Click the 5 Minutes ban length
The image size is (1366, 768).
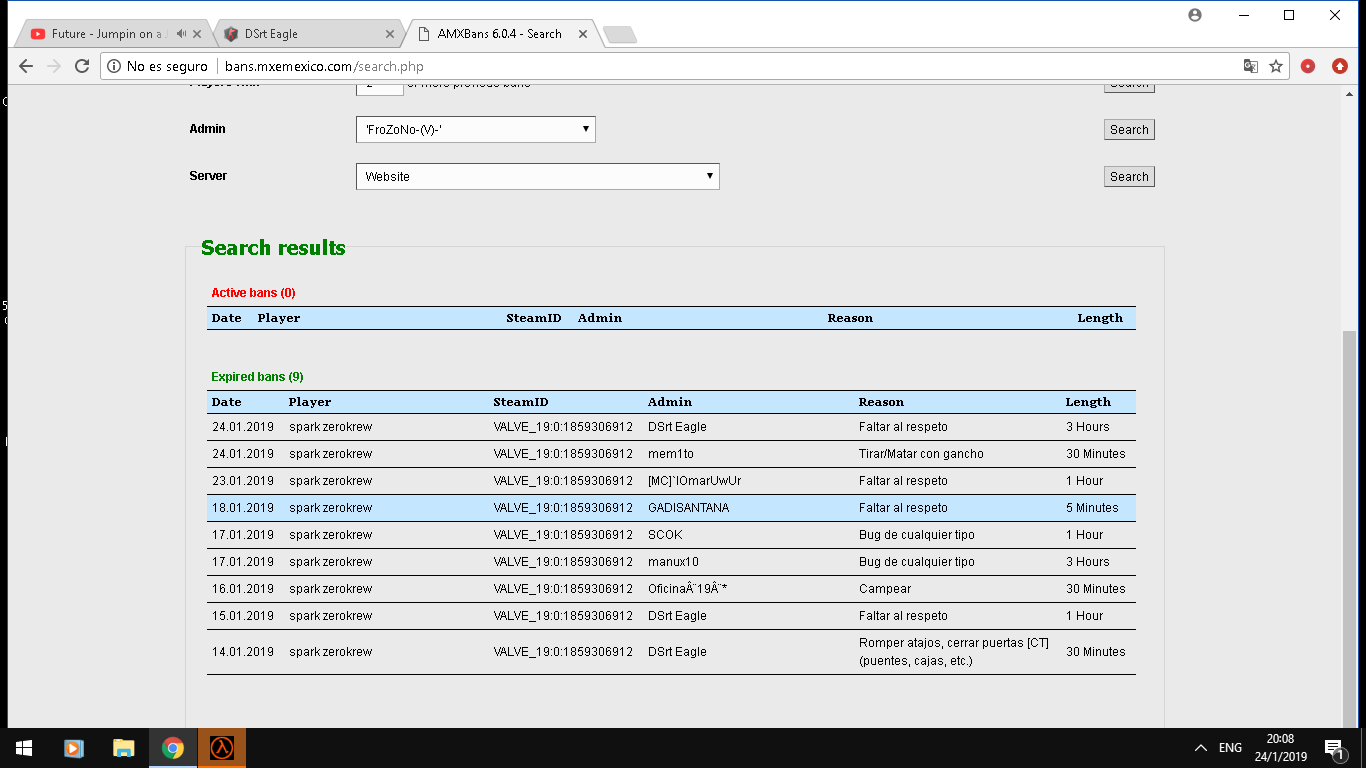[x=1092, y=508]
